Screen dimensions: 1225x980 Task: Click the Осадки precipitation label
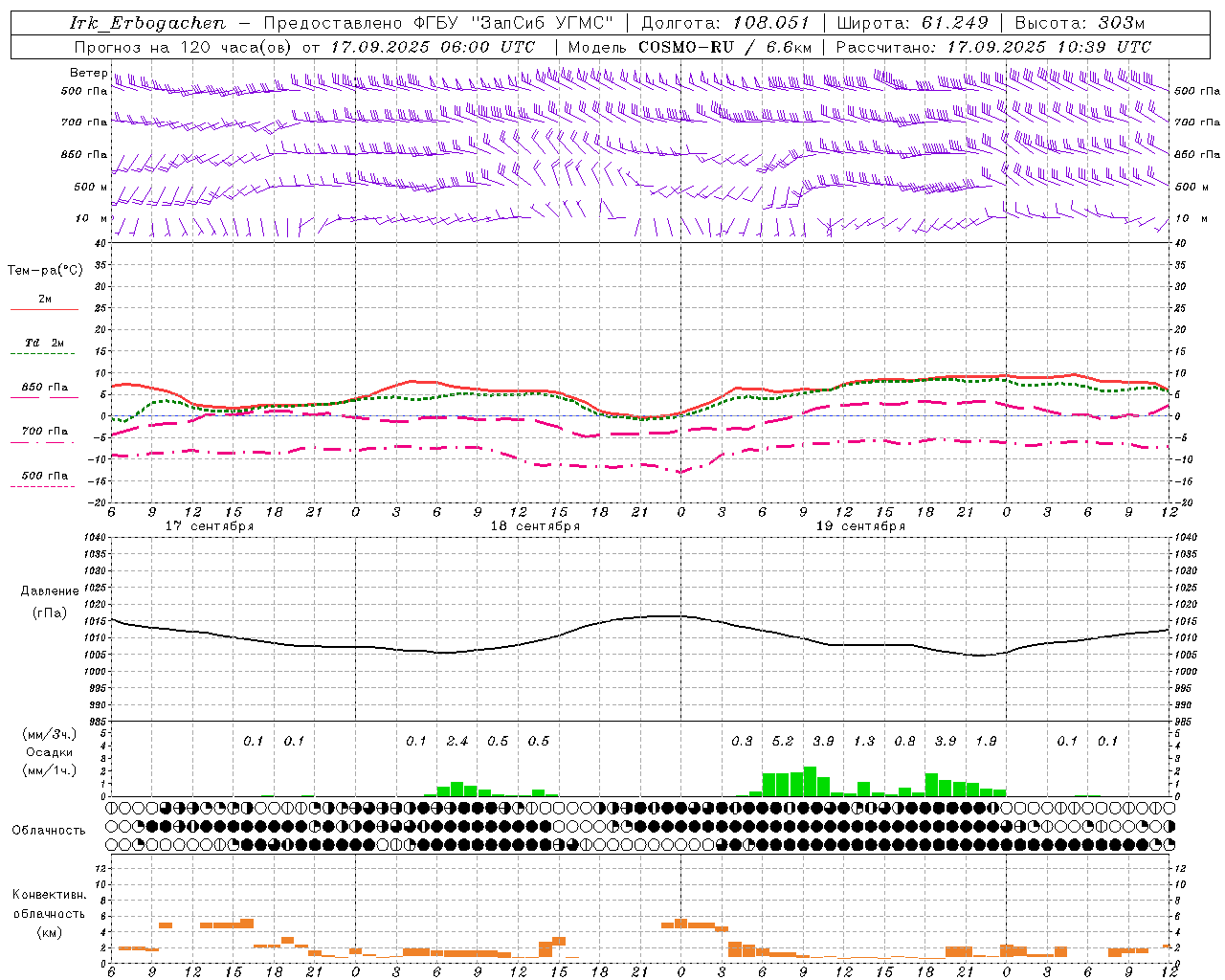coord(50,752)
